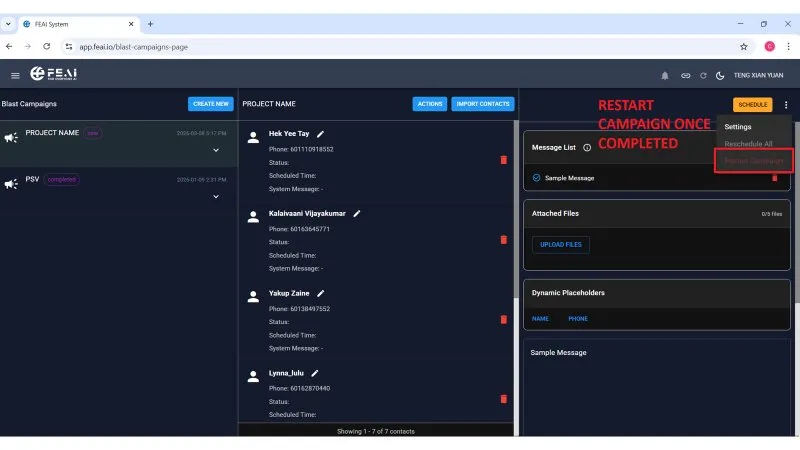Click Lynna_lulu's person avatar icon
Screen dimensions: 800x450
tap(253, 377)
